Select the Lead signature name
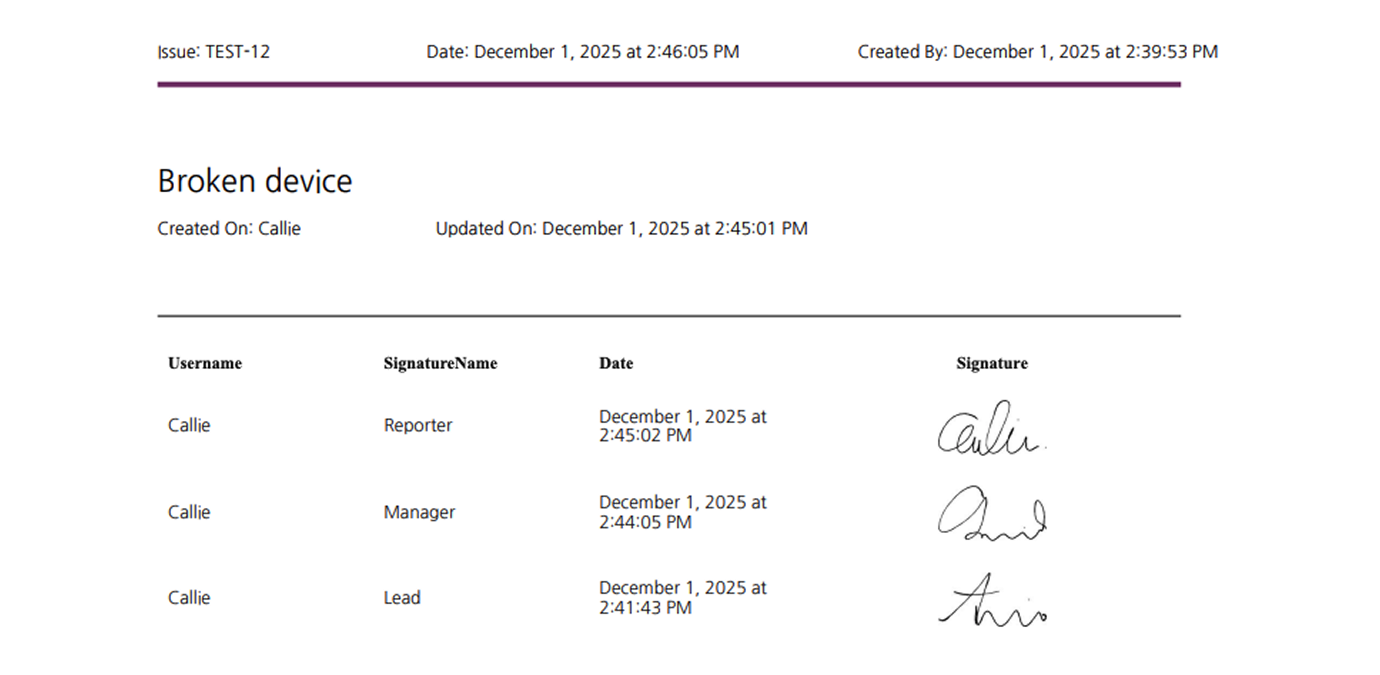Viewport: 1380px width, 675px height. tap(402, 598)
